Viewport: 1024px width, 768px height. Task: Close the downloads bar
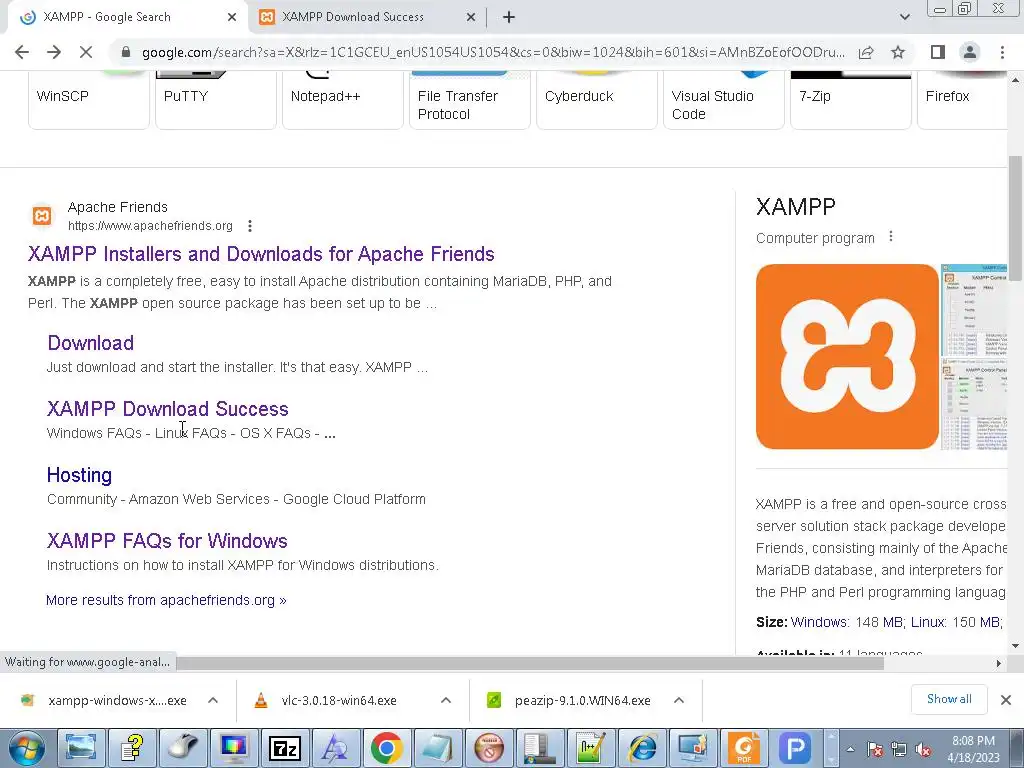[1006, 700]
